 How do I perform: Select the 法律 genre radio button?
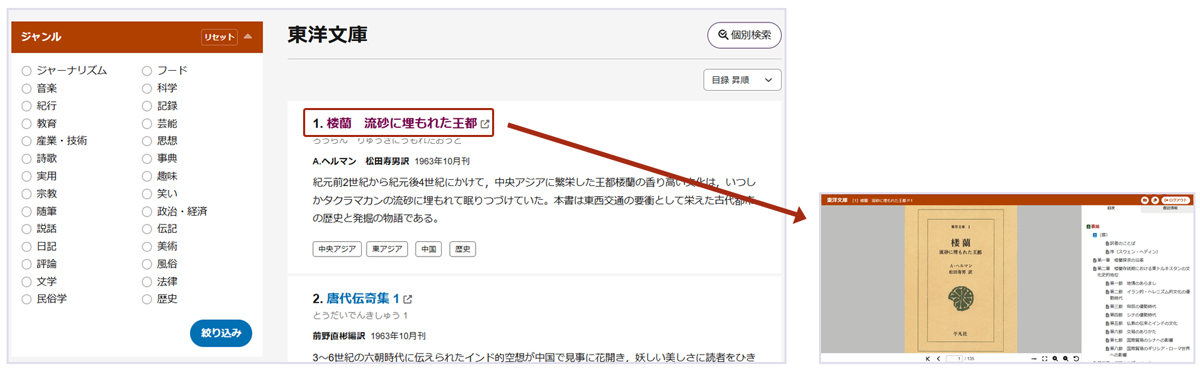146,281
